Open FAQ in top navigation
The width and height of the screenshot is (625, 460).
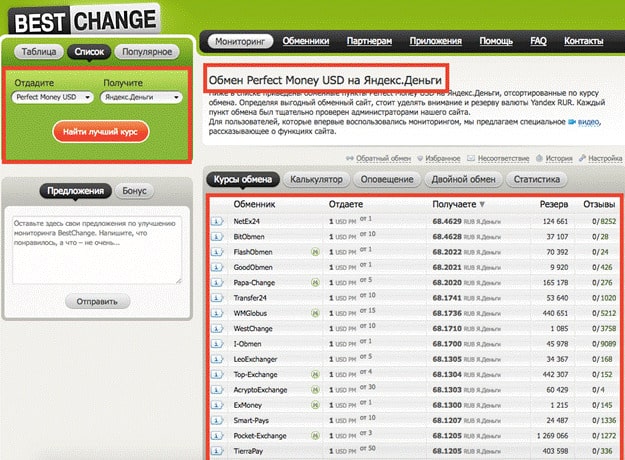click(x=538, y=41)
